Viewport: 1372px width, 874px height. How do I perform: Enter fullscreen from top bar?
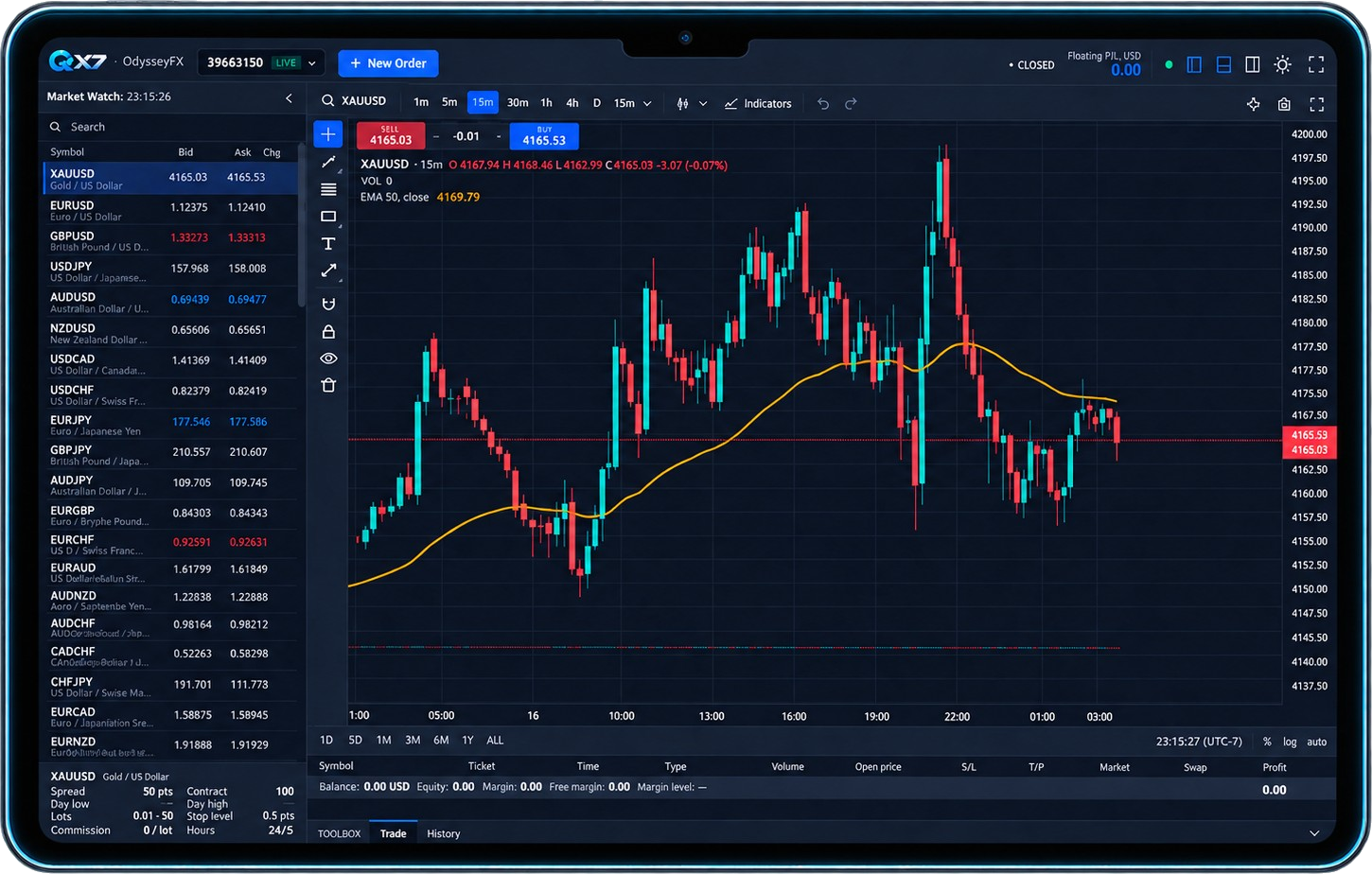[1316, 64]
